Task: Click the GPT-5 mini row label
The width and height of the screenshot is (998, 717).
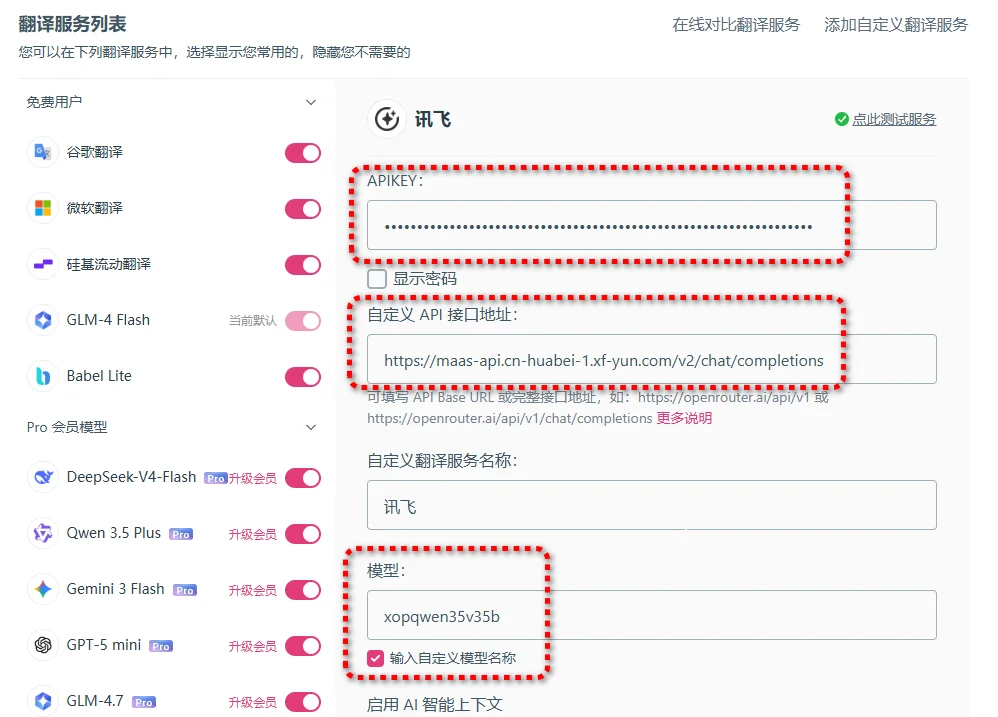Action: point(104,645)
